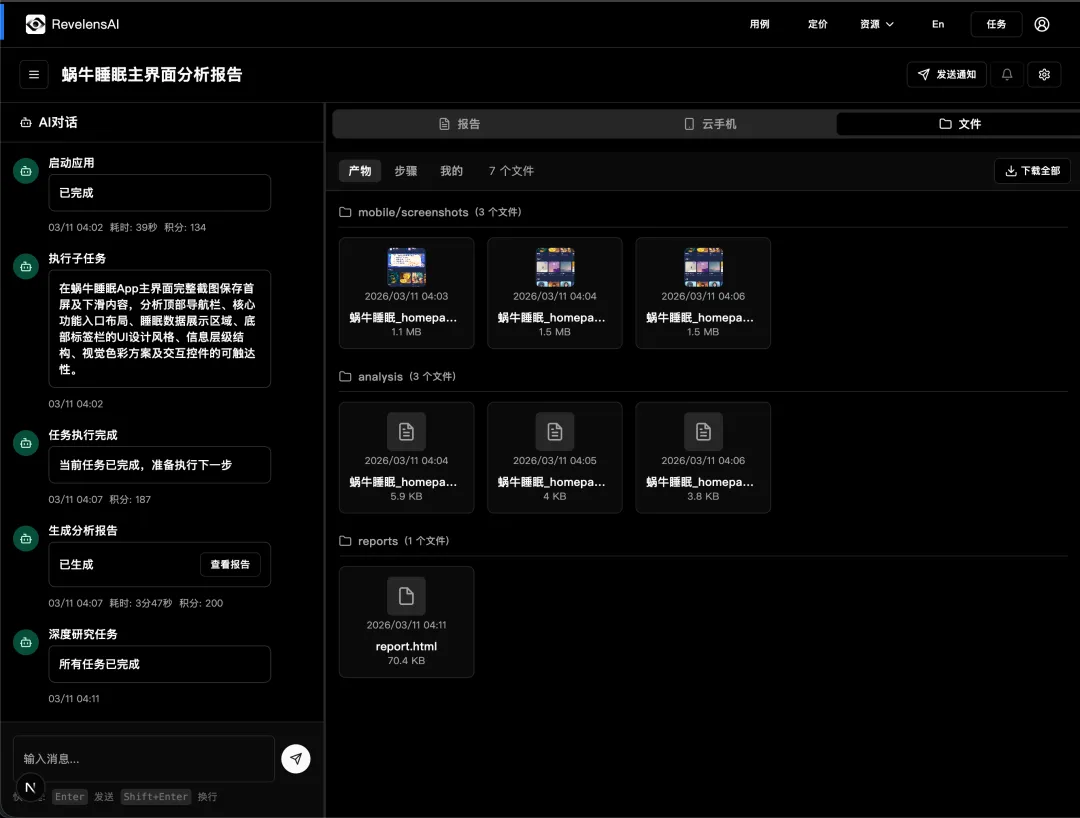Switch to the 报告 tab
This screenshot has height=818, width=1080.
(459, 124)
